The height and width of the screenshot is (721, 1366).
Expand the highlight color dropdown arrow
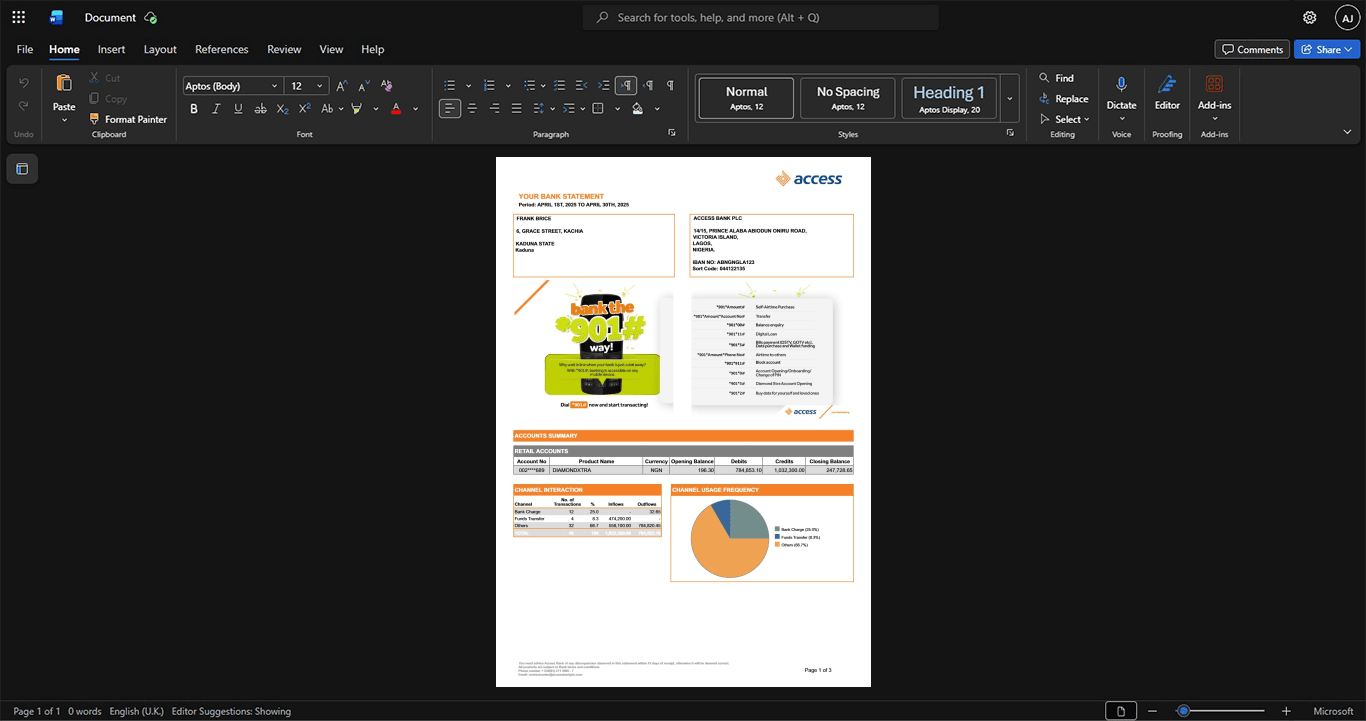(x=376, y=108)
